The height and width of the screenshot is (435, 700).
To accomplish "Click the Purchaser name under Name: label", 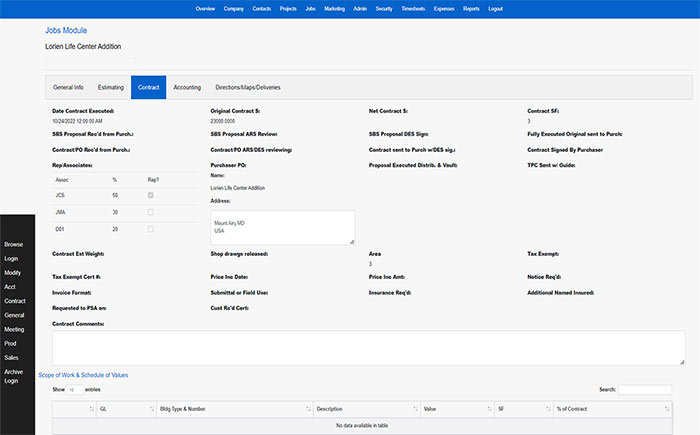I will [238, 188].
